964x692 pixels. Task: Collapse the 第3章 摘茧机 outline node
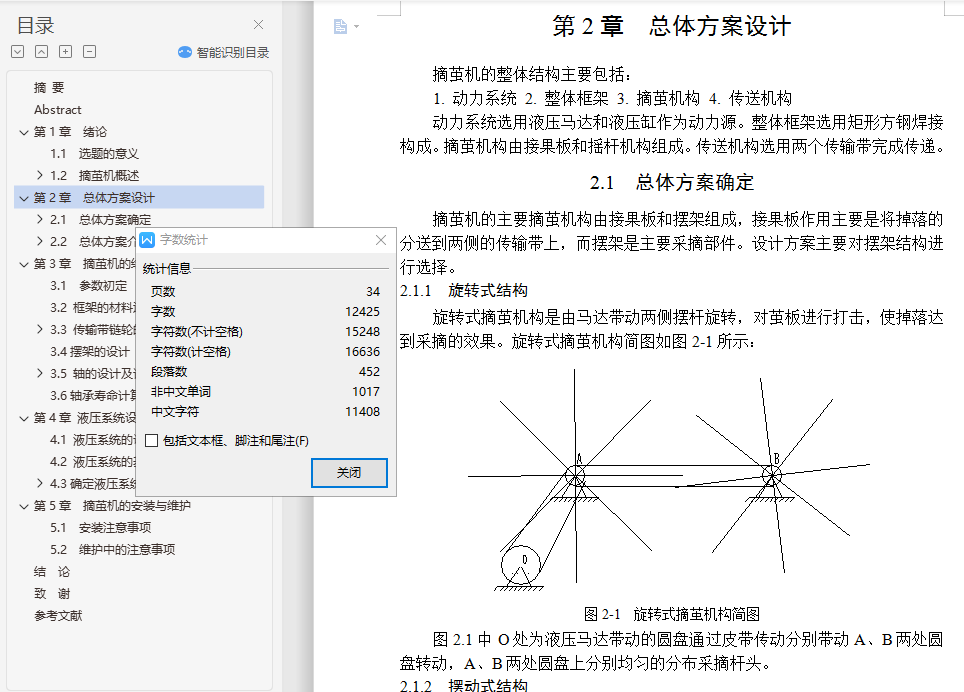coord(24,264)
